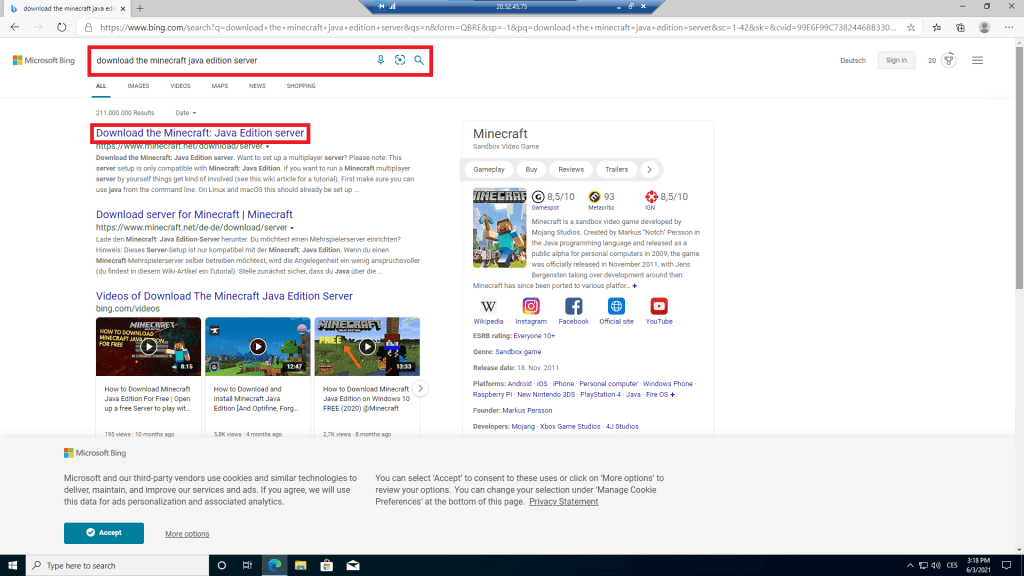Show next videos with carousel arrow
This screenshot has height=576, width=1024.
click(421, 388)
